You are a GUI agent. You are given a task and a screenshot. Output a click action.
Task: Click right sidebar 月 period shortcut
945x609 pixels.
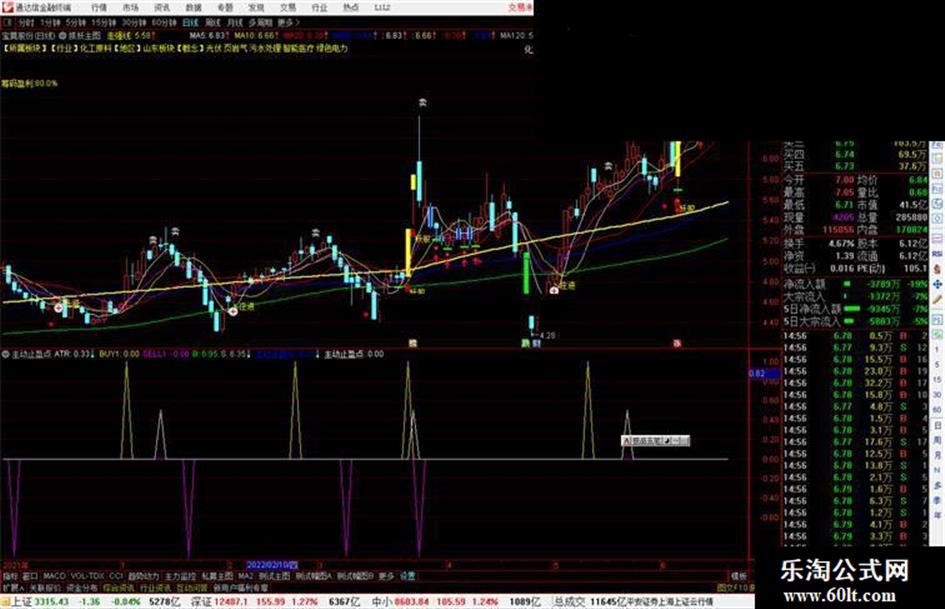[937, 455]
